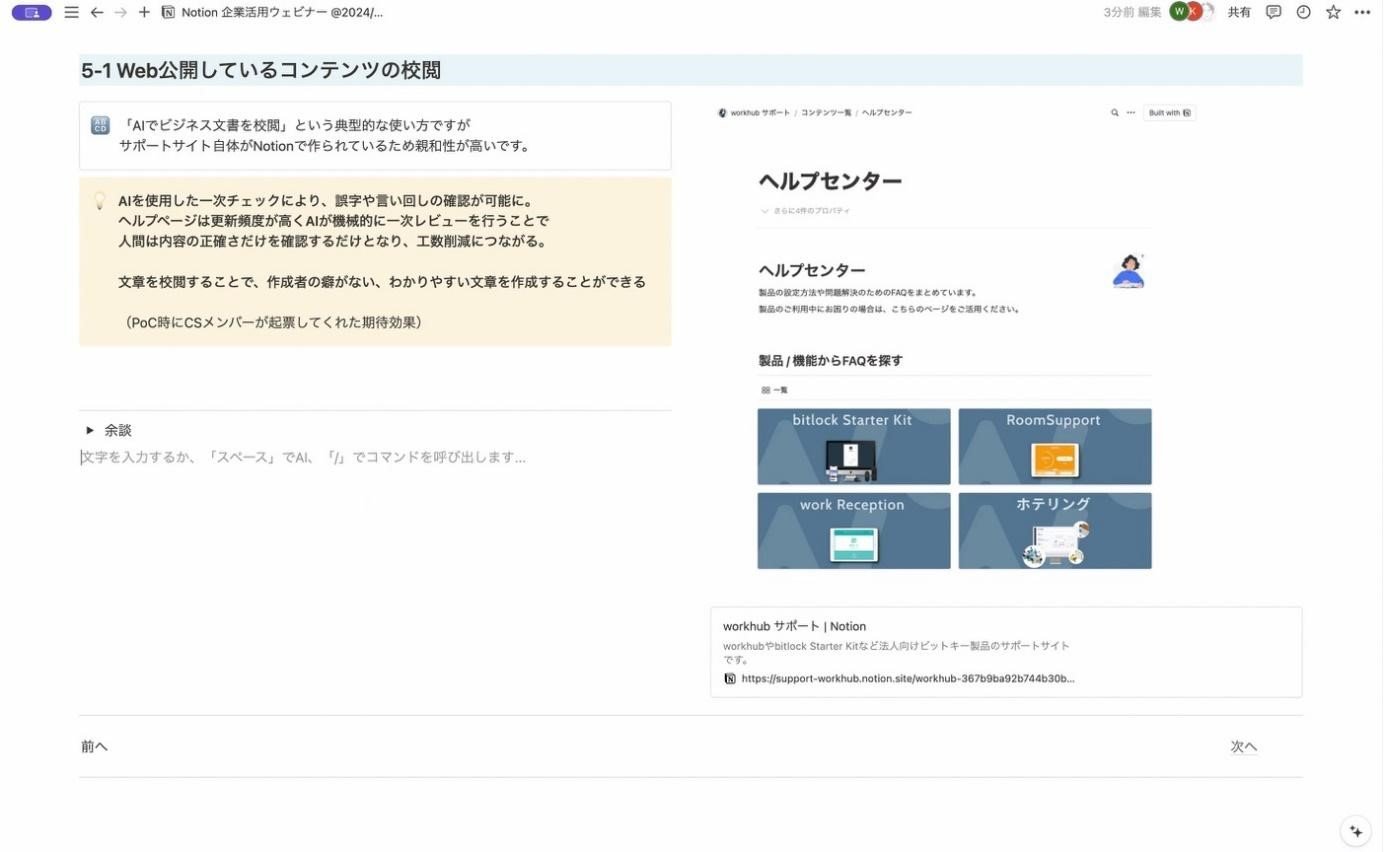This screenshot has height=852, width=1384.
Task: Click the heading '5-1 Web公開しているコンテンツの校閲'
Action: click(x=261, y=70)
